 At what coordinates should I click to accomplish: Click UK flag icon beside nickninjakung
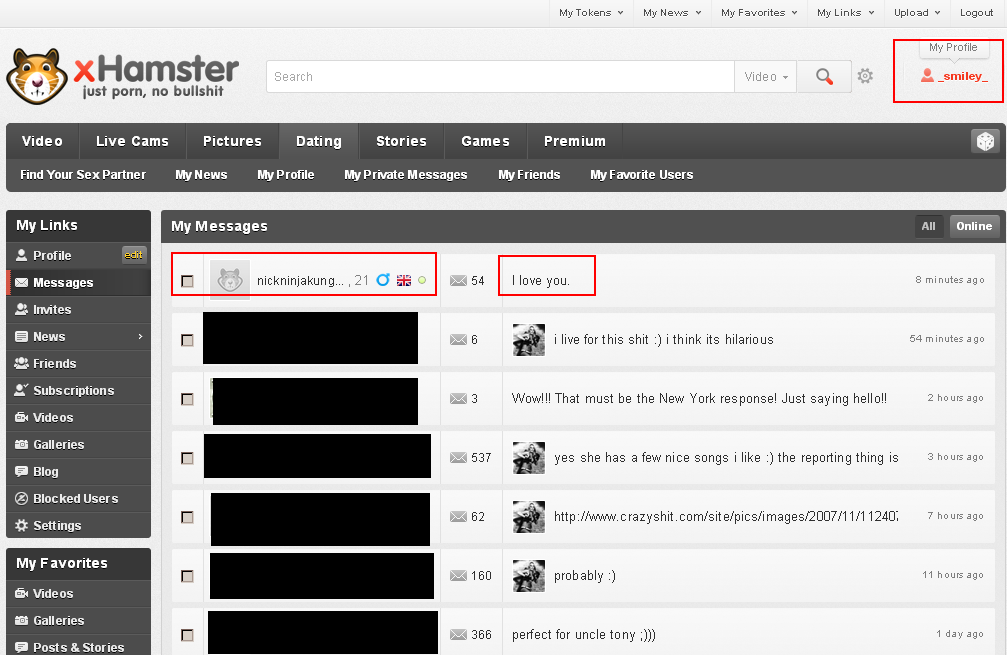tap(404, 281)
